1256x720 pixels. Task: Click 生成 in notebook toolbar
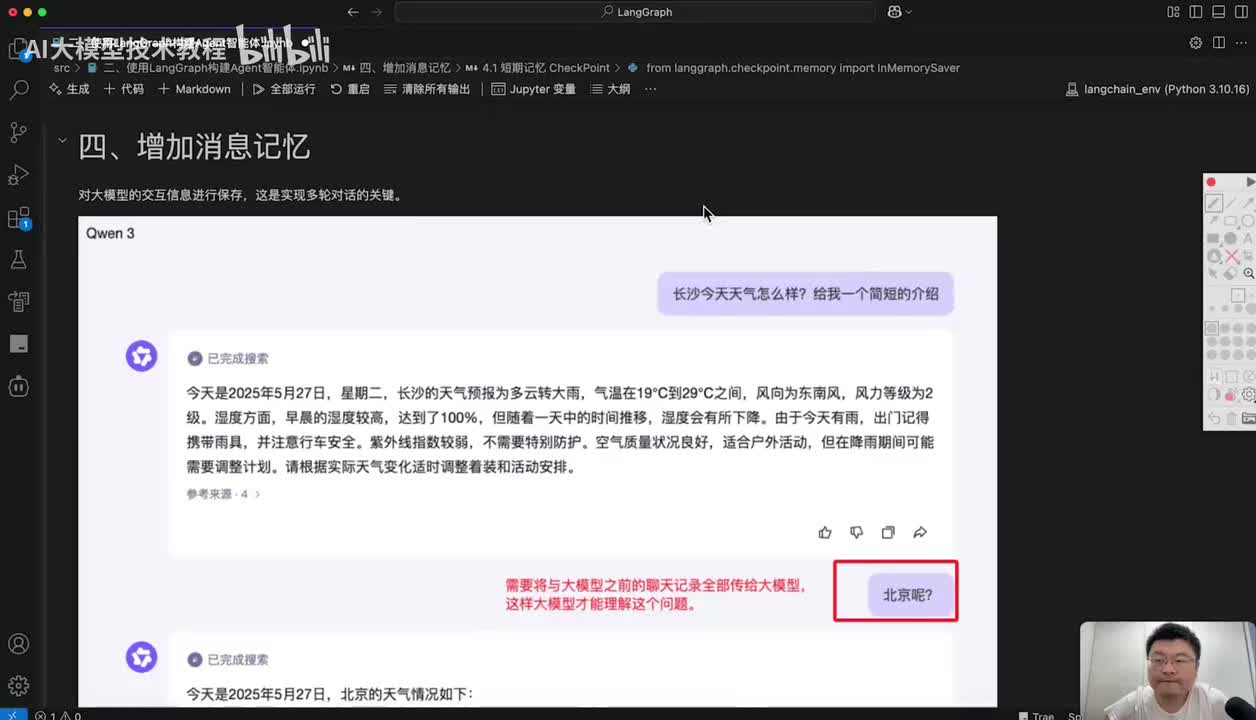coord(69,89)
